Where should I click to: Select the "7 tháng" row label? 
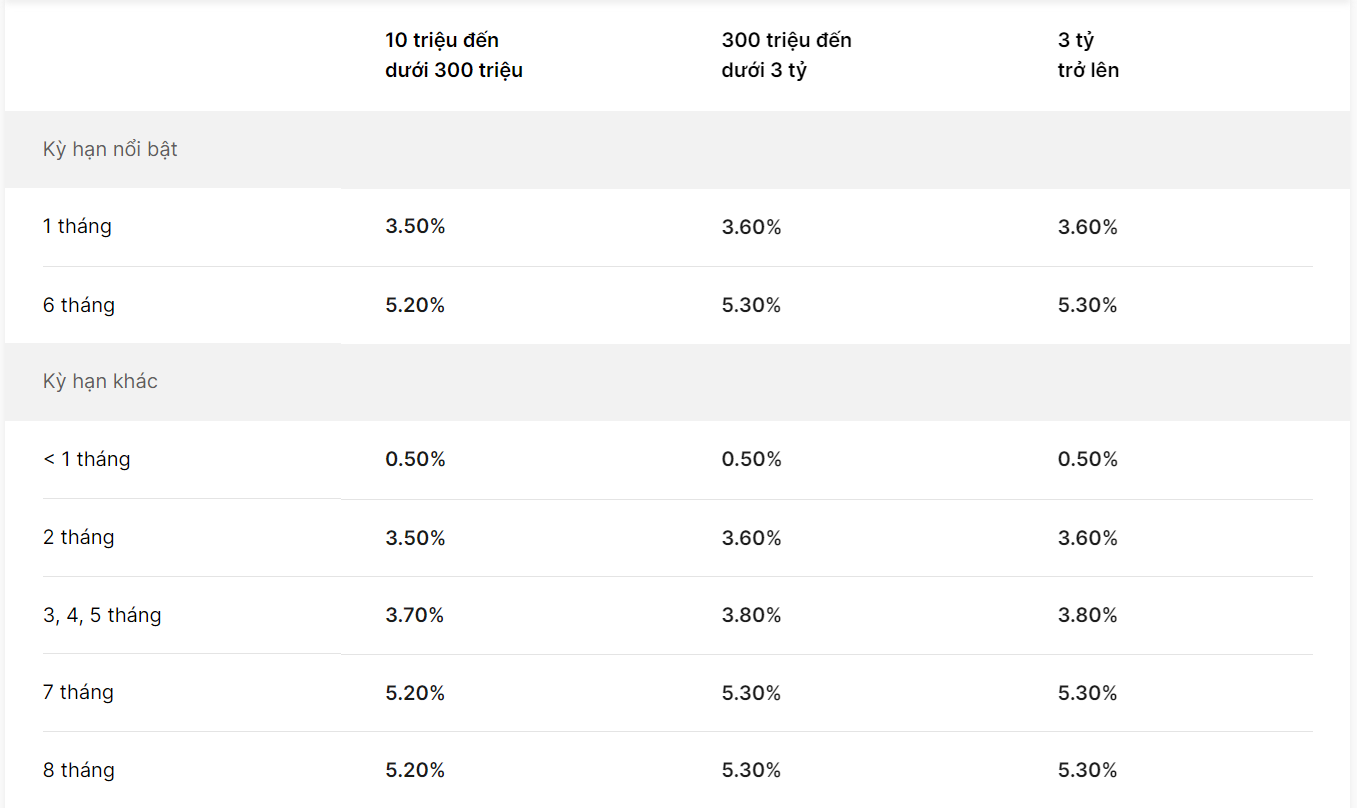(x=78, y=692)
